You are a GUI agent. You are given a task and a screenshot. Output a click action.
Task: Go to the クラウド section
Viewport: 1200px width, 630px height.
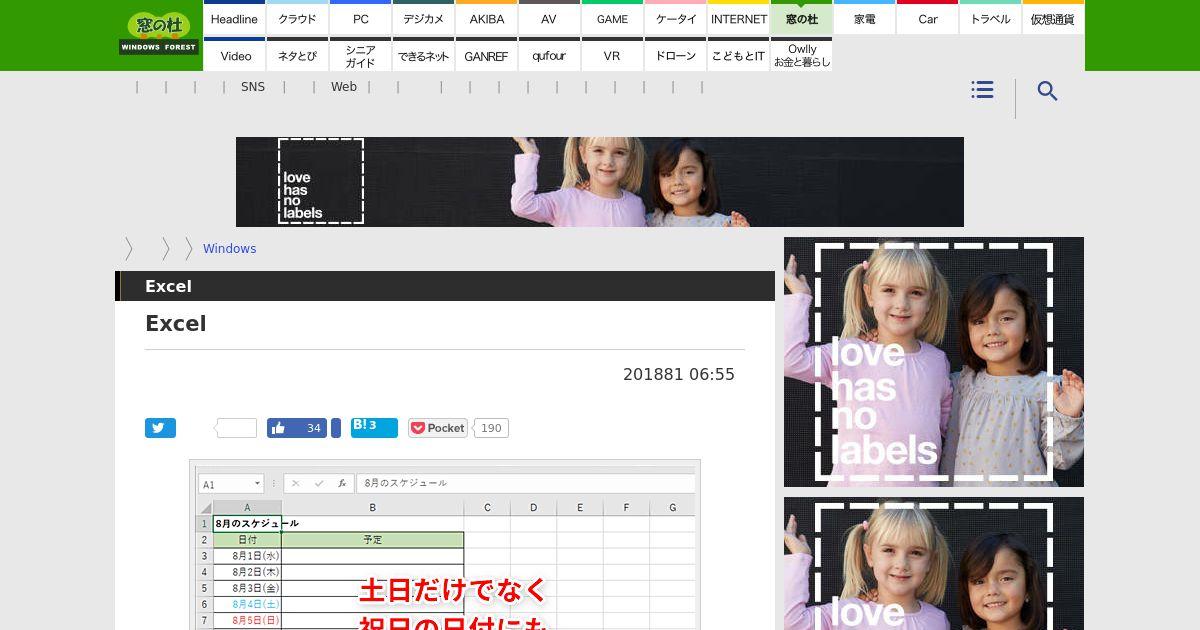point(297,18)
